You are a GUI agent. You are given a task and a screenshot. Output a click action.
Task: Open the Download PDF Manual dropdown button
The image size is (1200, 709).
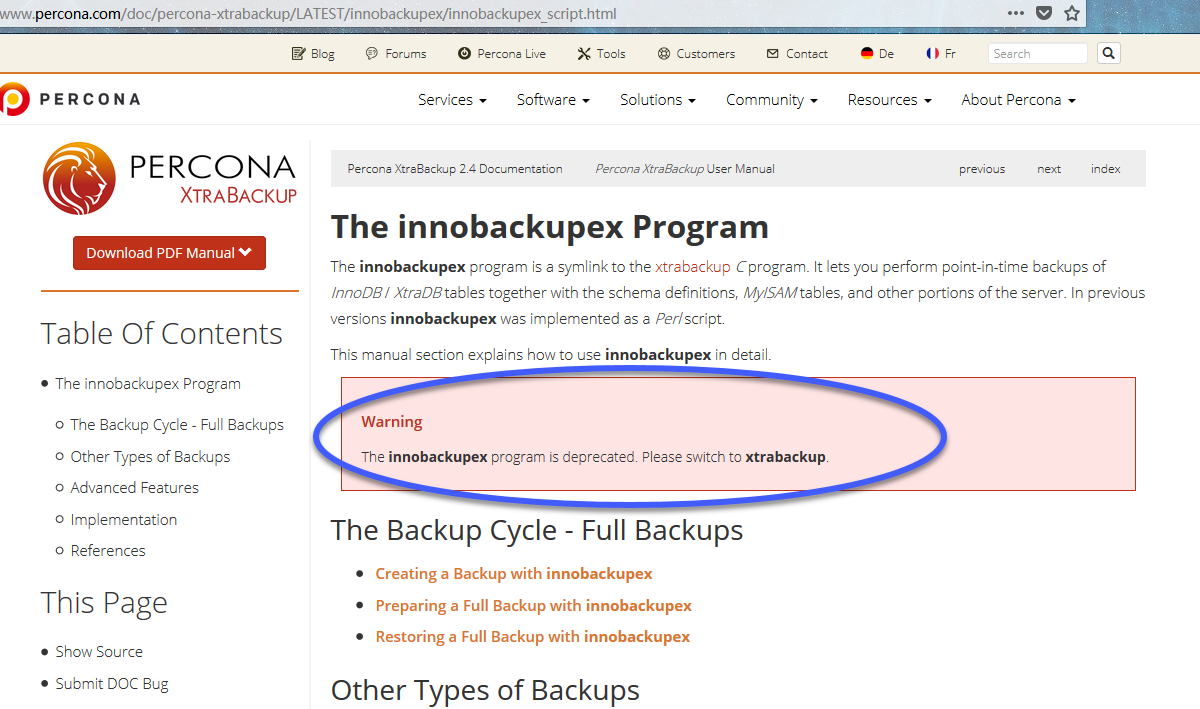(x=169, y=253)
